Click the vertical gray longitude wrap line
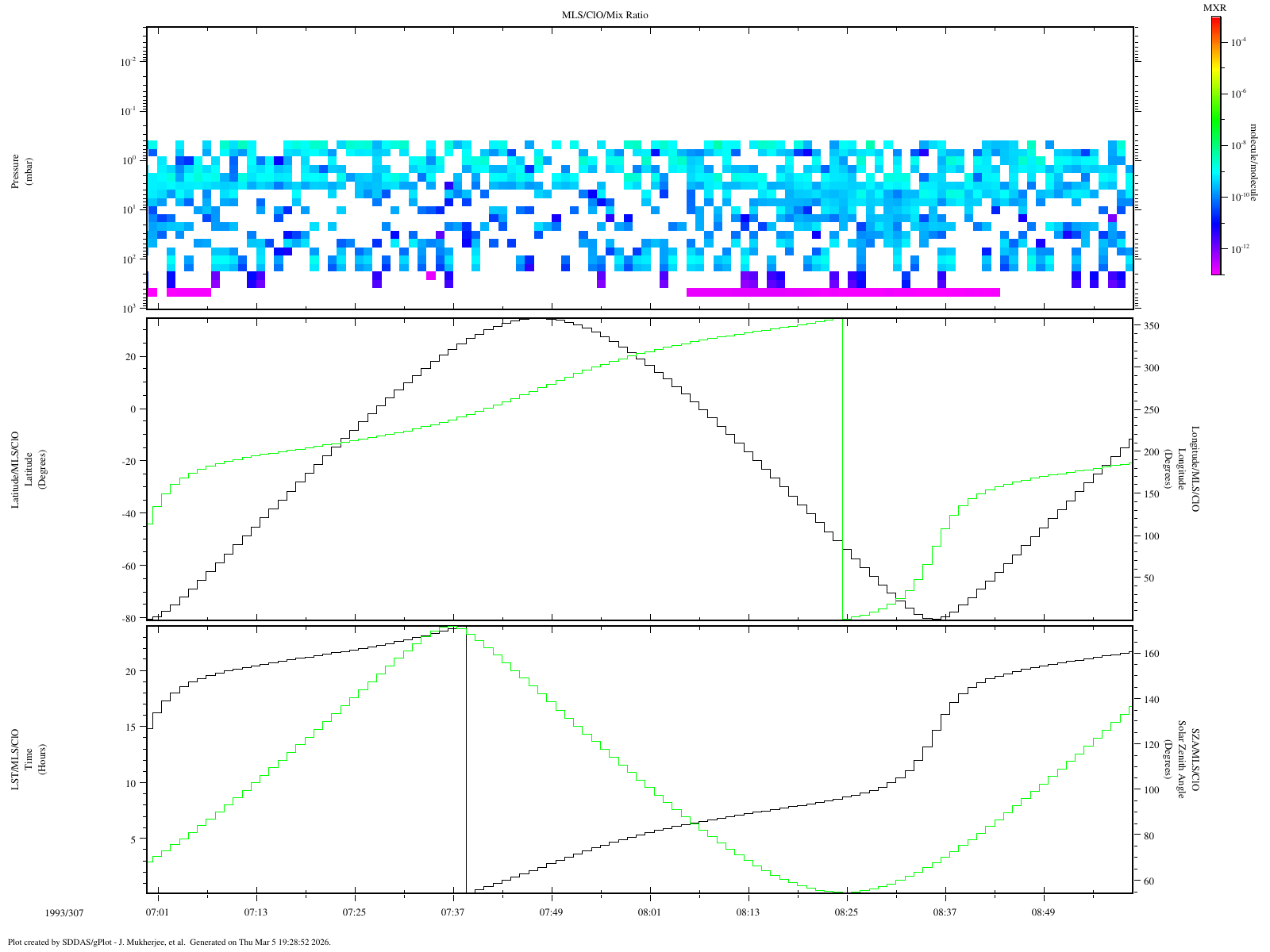Viewport: 1270px width, 952px height. click(842, 476)
